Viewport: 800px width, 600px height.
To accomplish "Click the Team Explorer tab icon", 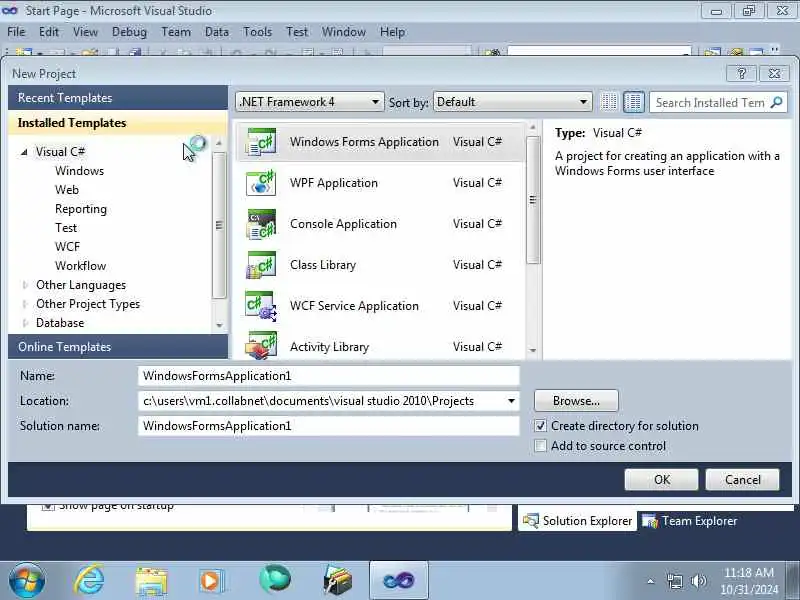I will (x=649, y=521).
